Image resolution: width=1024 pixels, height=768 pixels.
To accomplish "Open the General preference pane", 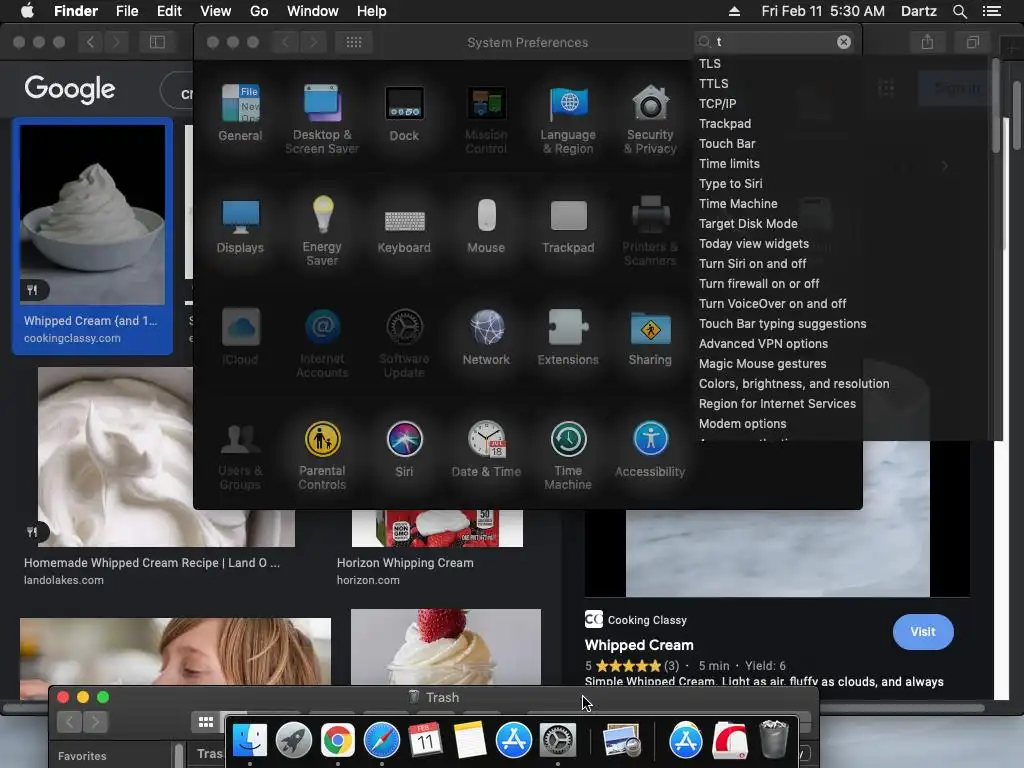I will click(240, 113).
